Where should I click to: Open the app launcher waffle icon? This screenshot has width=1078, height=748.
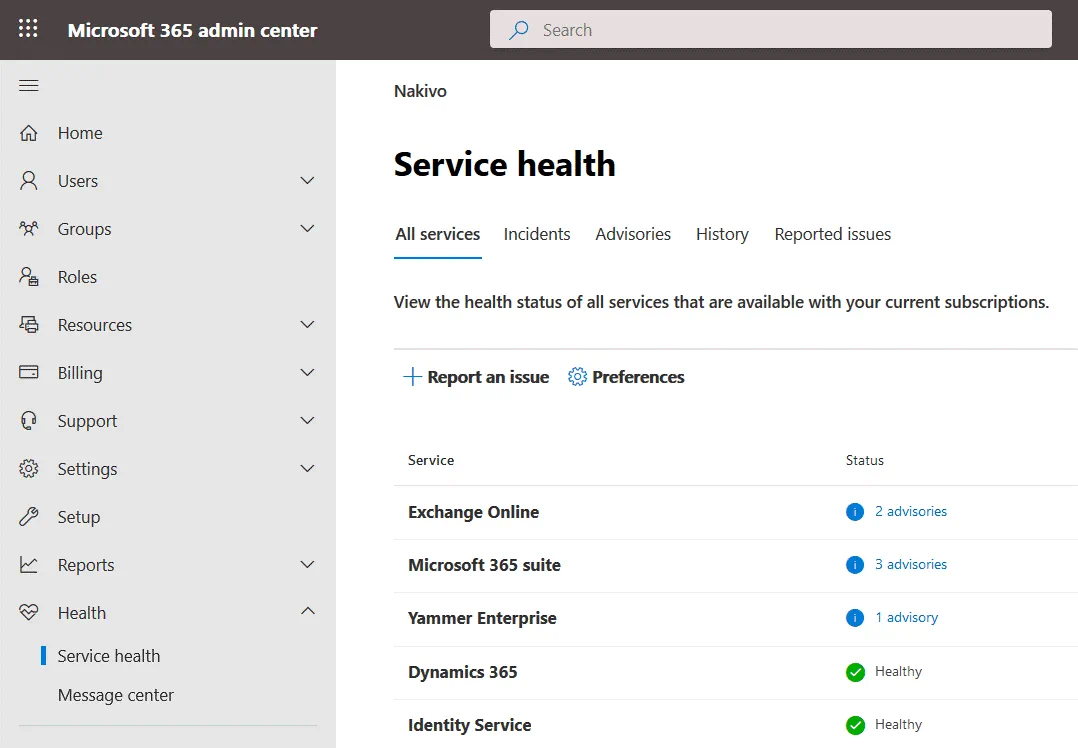[x=28, y=29]
